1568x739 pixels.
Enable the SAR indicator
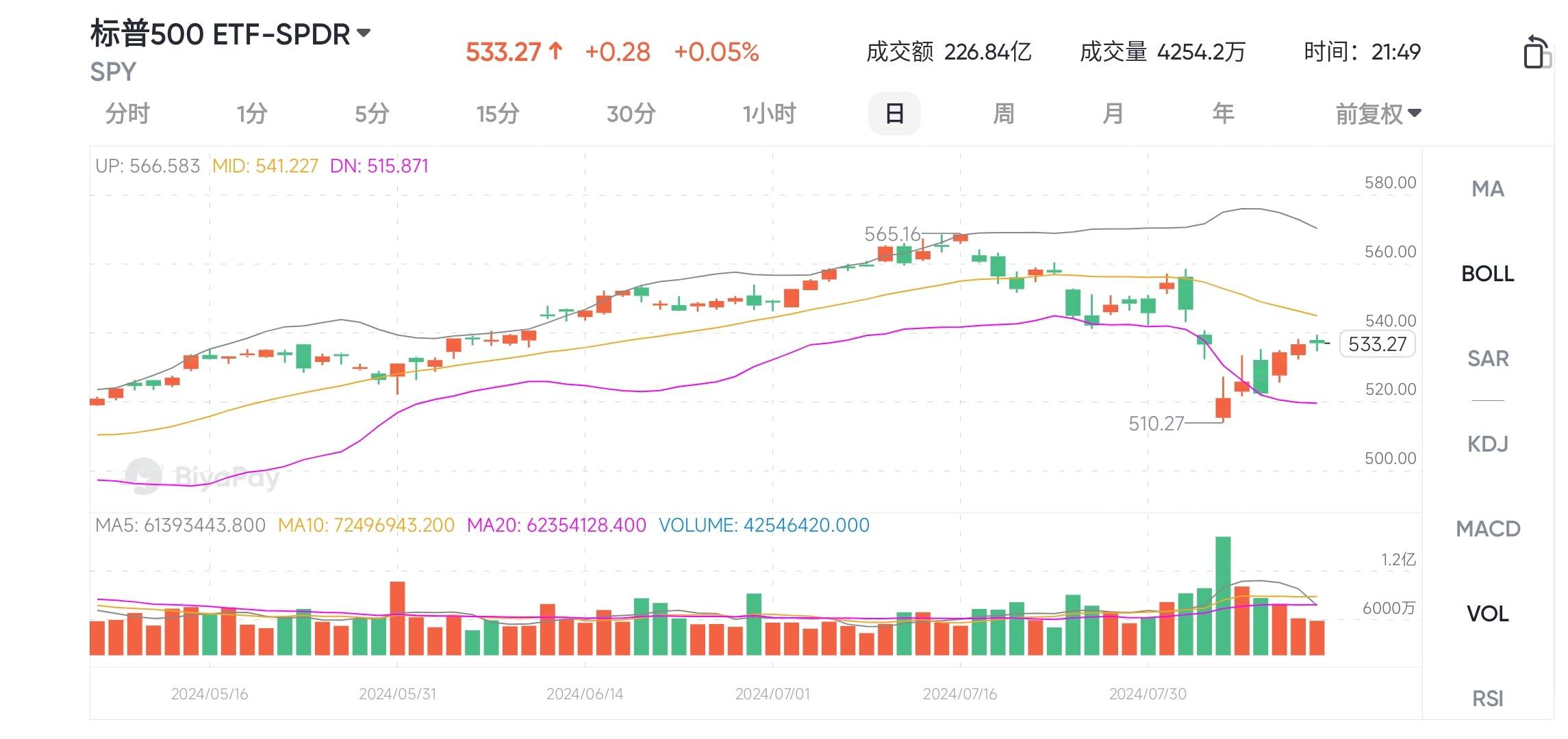[1488, 359]
